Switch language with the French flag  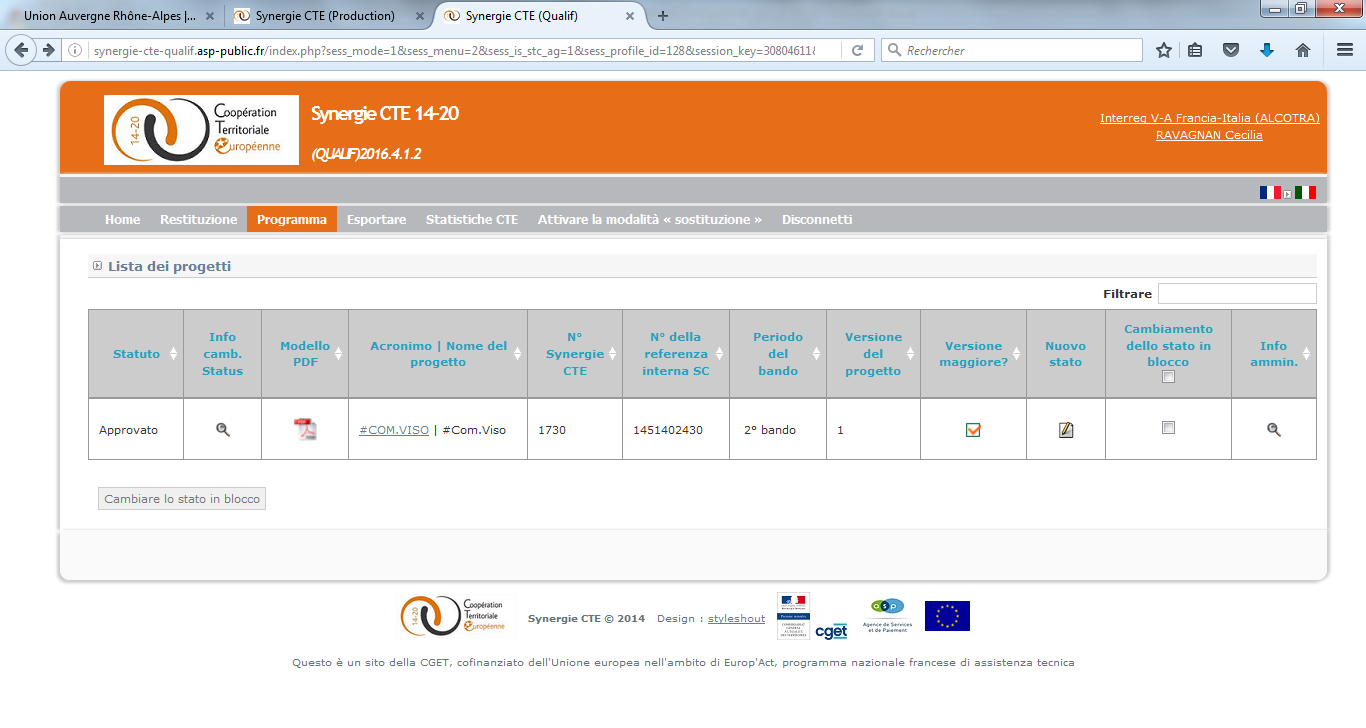coord(1270,192)
